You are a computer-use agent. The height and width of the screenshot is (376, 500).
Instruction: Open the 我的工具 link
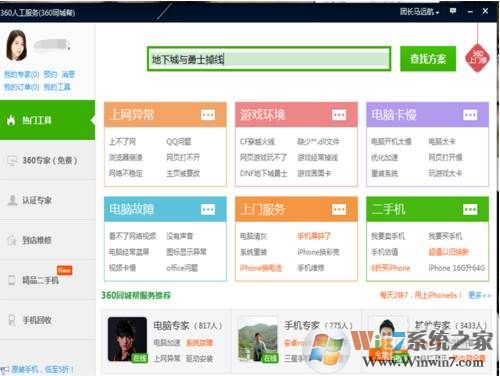[x=57, y=87]
